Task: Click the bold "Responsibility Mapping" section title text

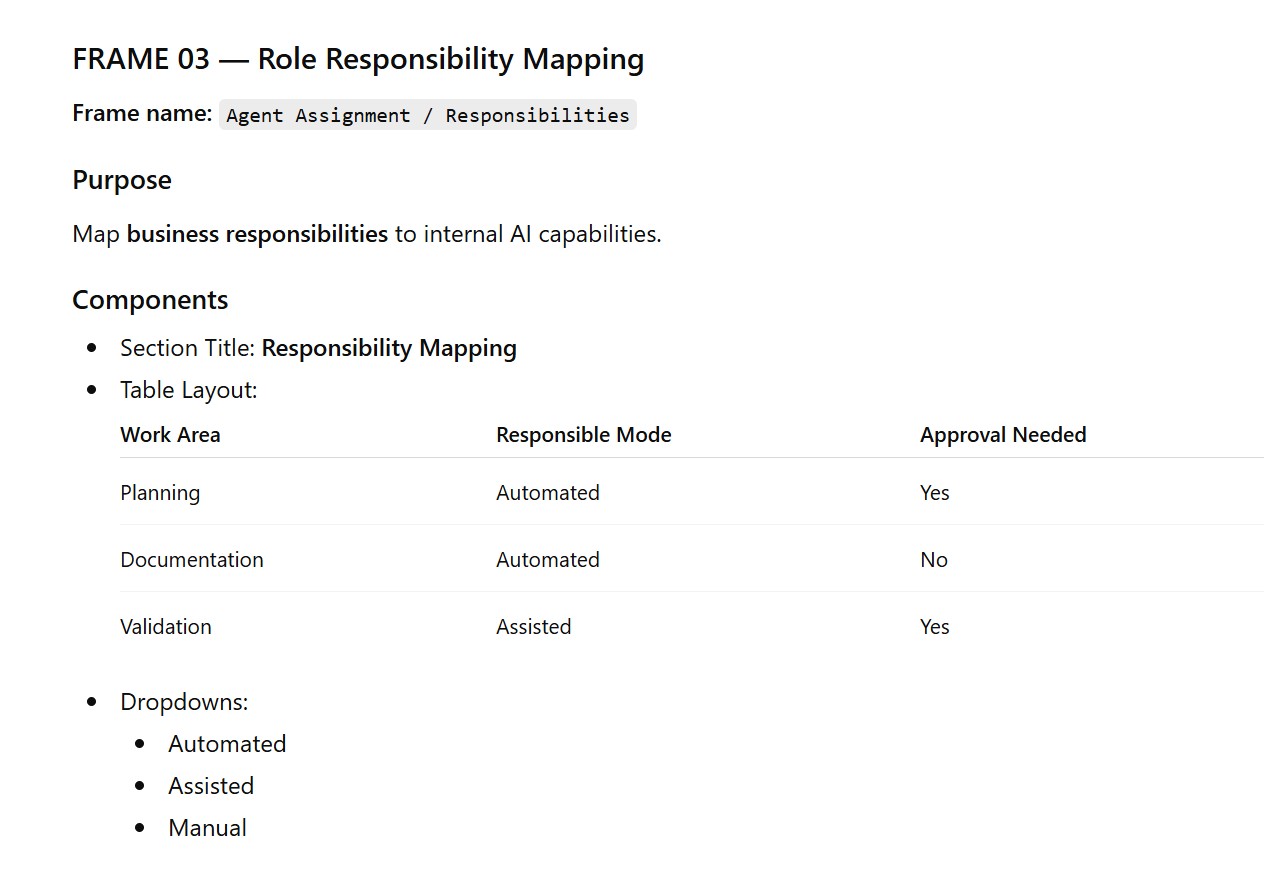Action: point(389,348)
